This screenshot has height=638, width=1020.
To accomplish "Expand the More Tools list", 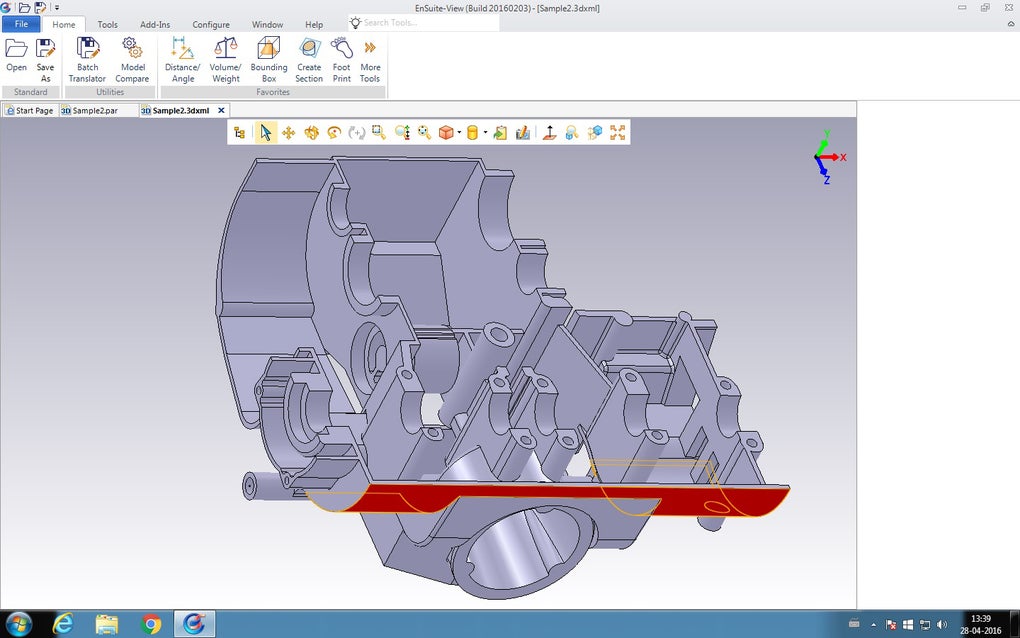I will [x=370, y=60].
